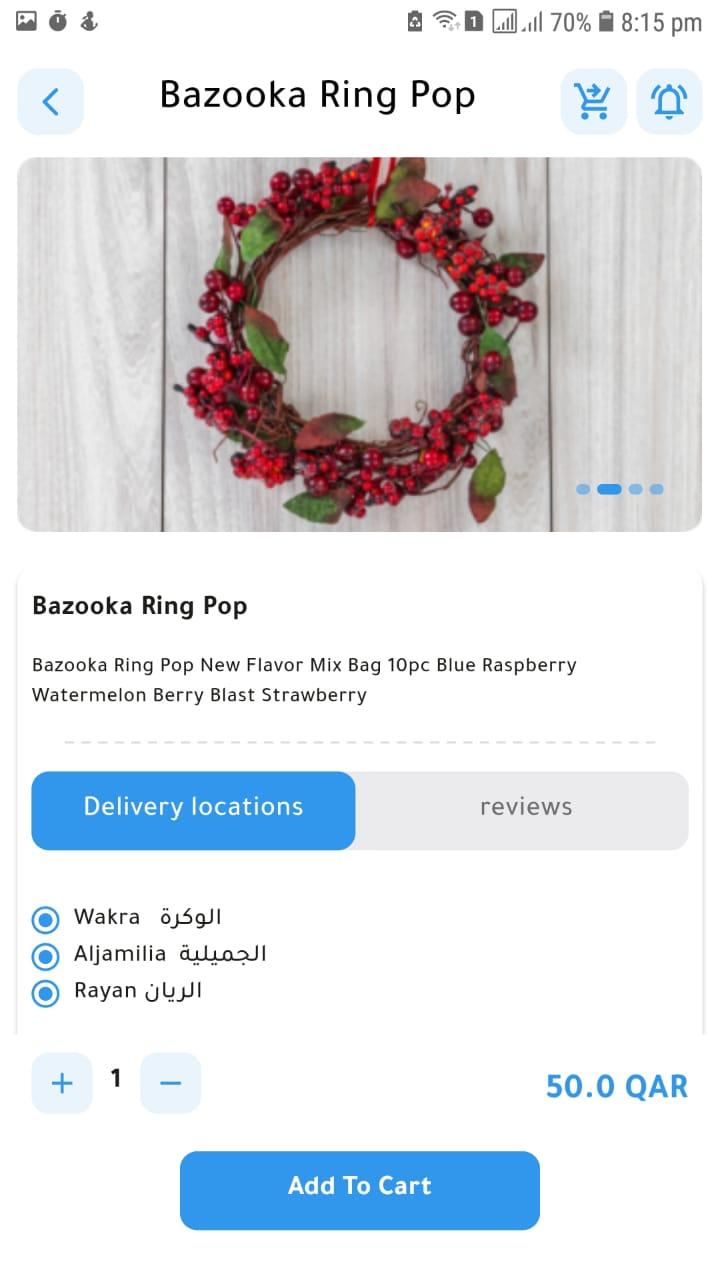
Task: Tap the 50.0 QAR price label
Action: click(x=617, y=1086)
